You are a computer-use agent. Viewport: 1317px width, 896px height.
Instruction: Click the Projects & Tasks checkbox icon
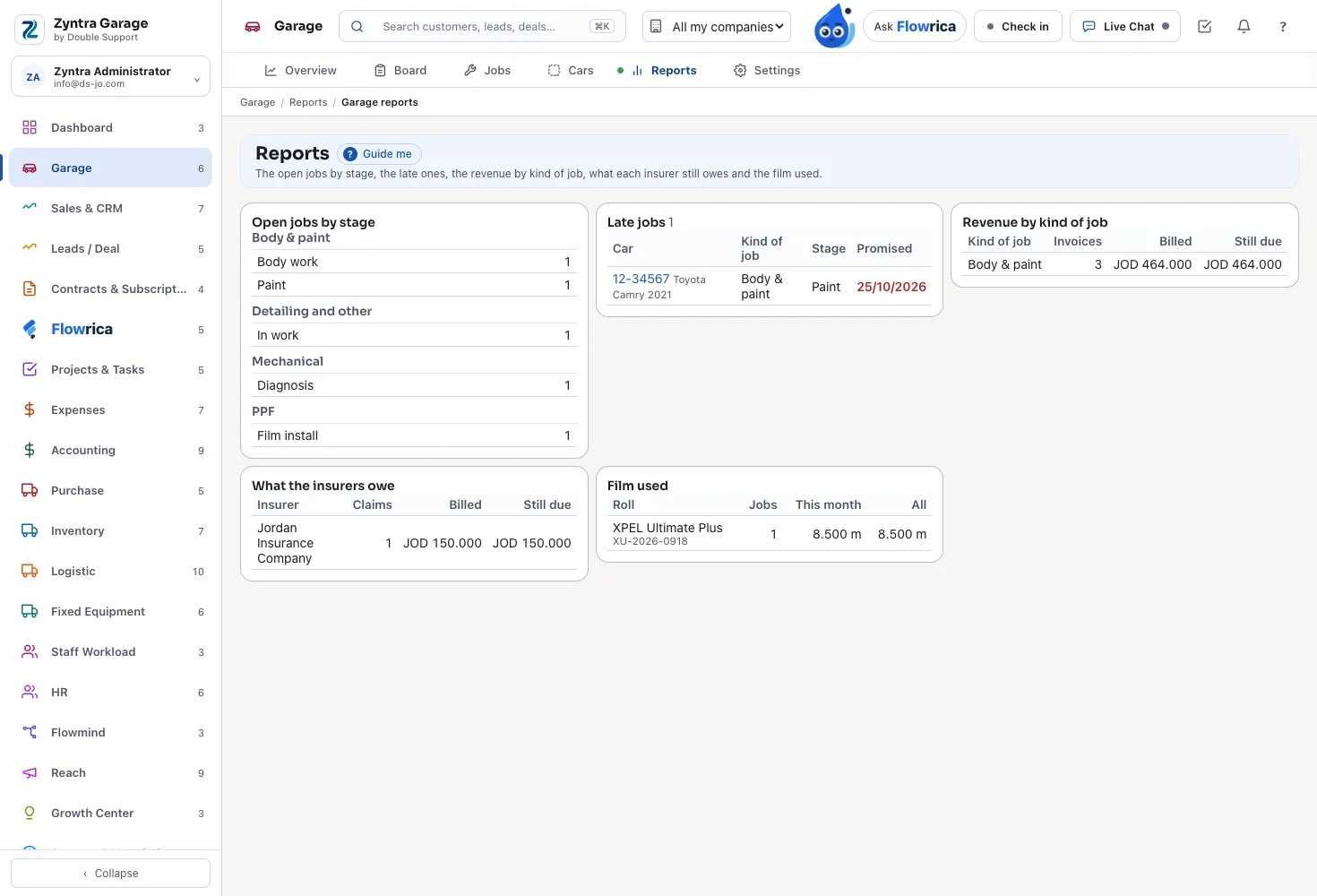(30, 369)
